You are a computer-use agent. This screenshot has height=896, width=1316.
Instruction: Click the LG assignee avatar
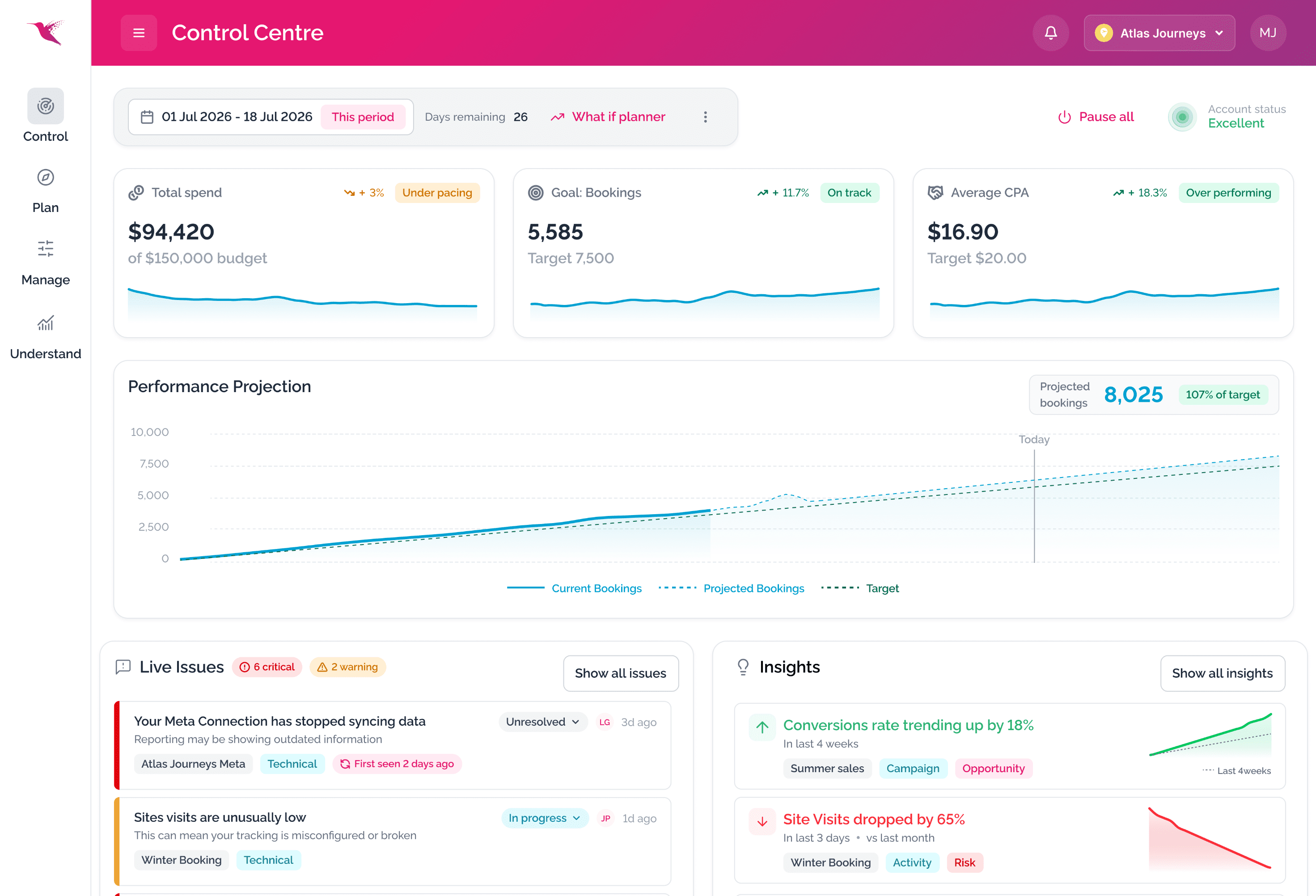click(604, 722)
